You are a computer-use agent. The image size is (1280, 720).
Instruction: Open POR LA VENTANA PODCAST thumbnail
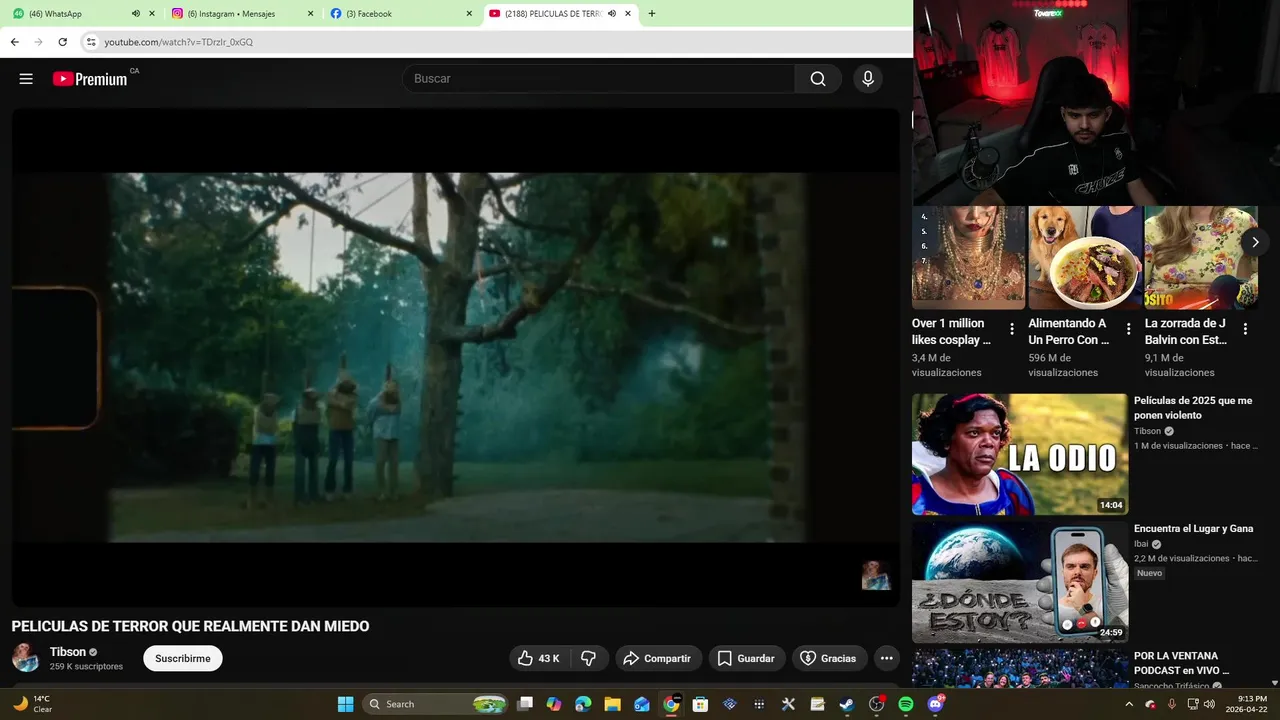1019,668
